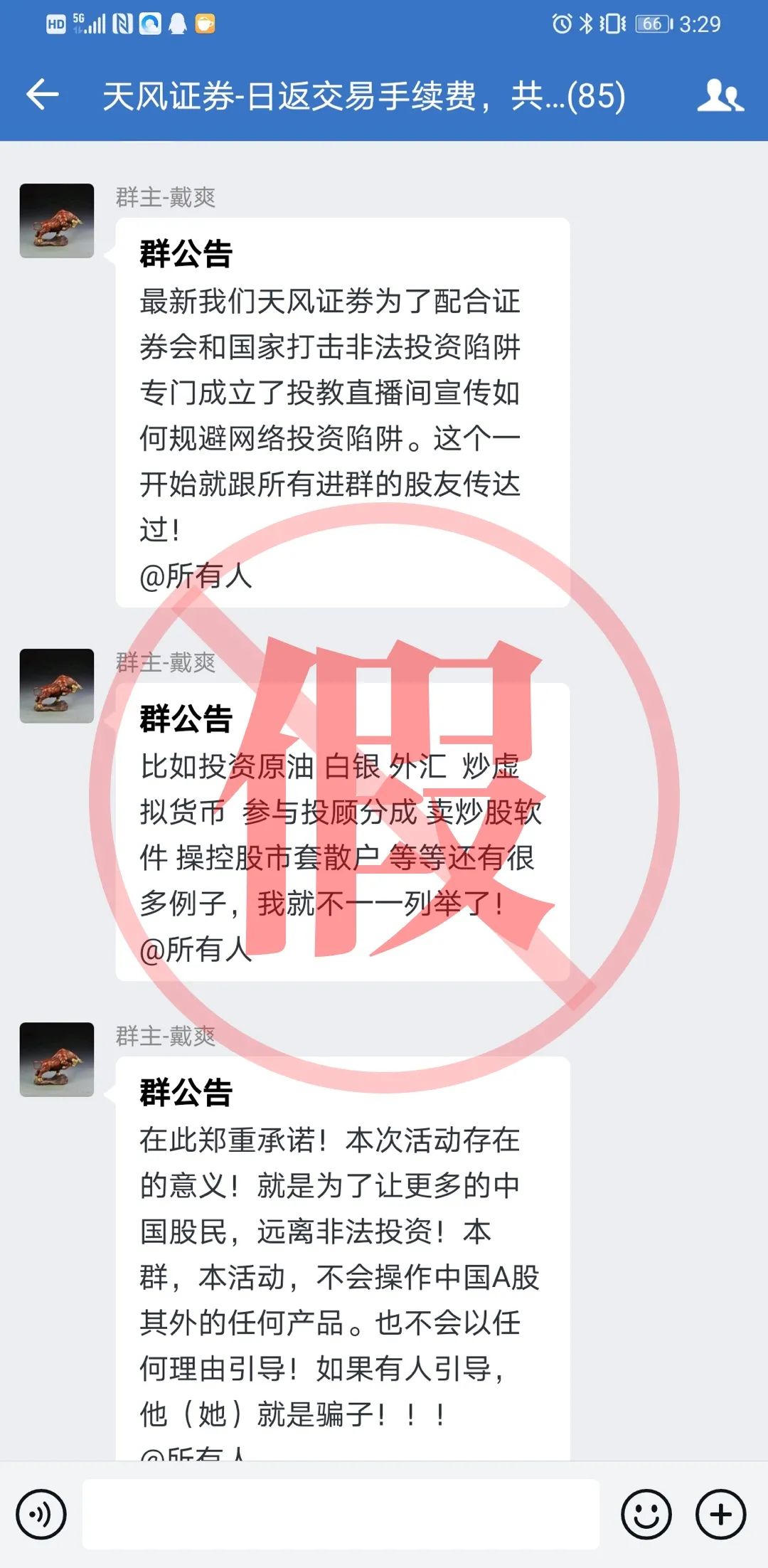The height and width of the screenshot is (1568, 768).
Task: Tap the message text input field
Action: click(x=341, y=1515)
